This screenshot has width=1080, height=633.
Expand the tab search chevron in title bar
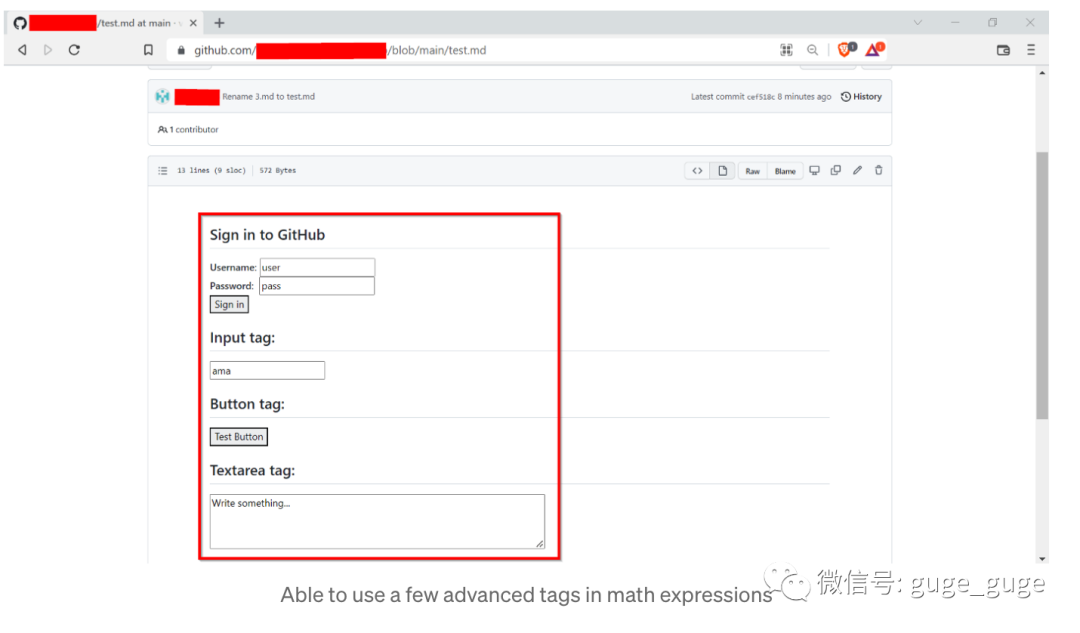pos(917,23)
